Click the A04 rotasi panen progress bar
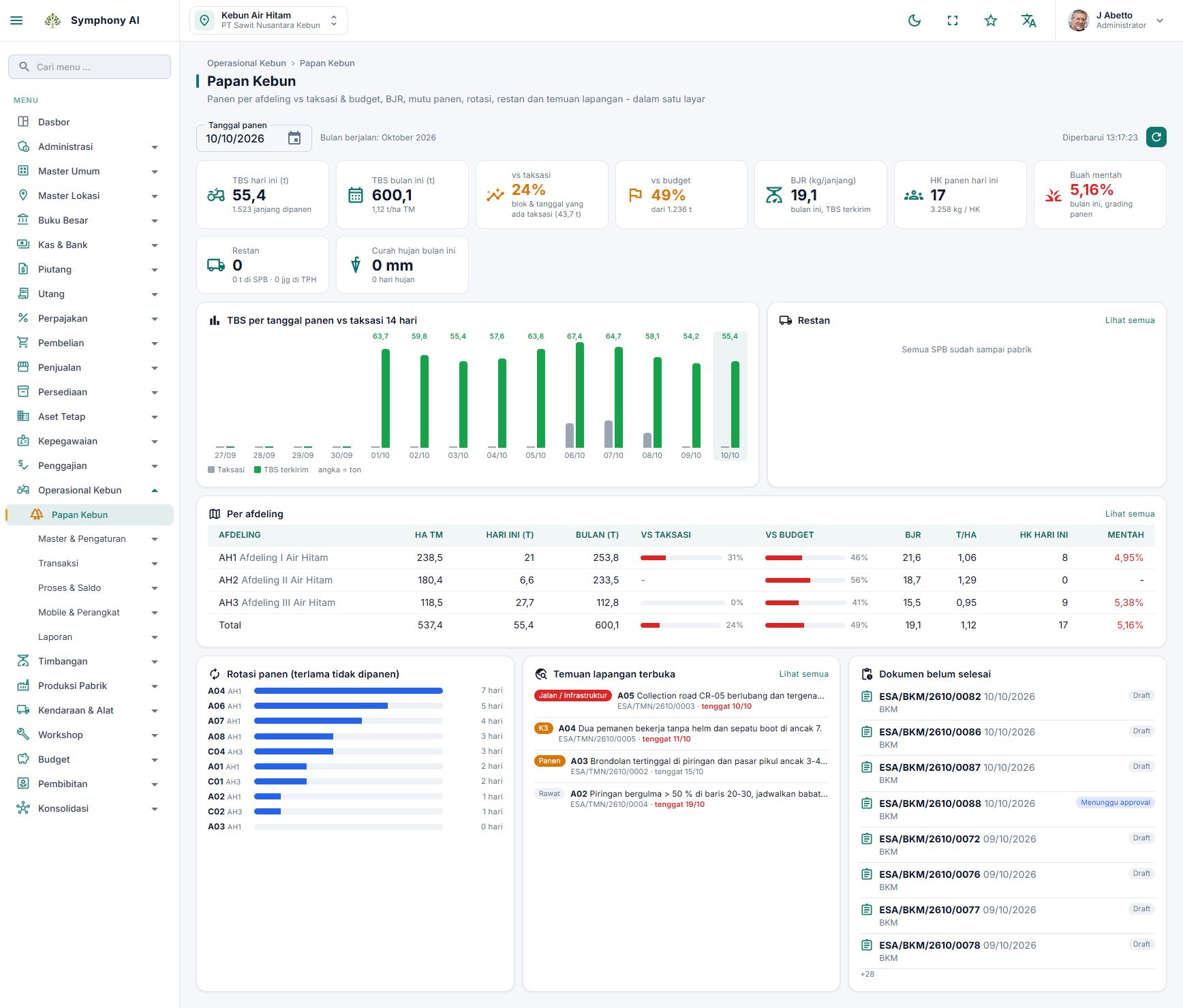Screen dimensions: 1183x1008 (x=348, y=691)
